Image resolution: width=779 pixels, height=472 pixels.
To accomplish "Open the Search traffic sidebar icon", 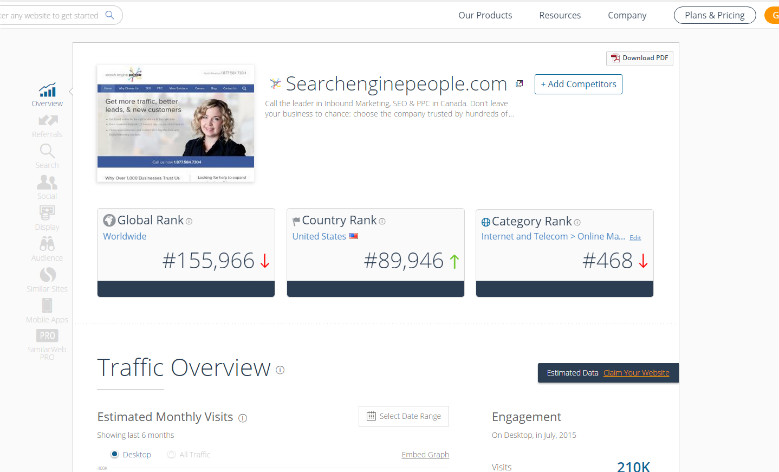I will click(x=47, y=155).
